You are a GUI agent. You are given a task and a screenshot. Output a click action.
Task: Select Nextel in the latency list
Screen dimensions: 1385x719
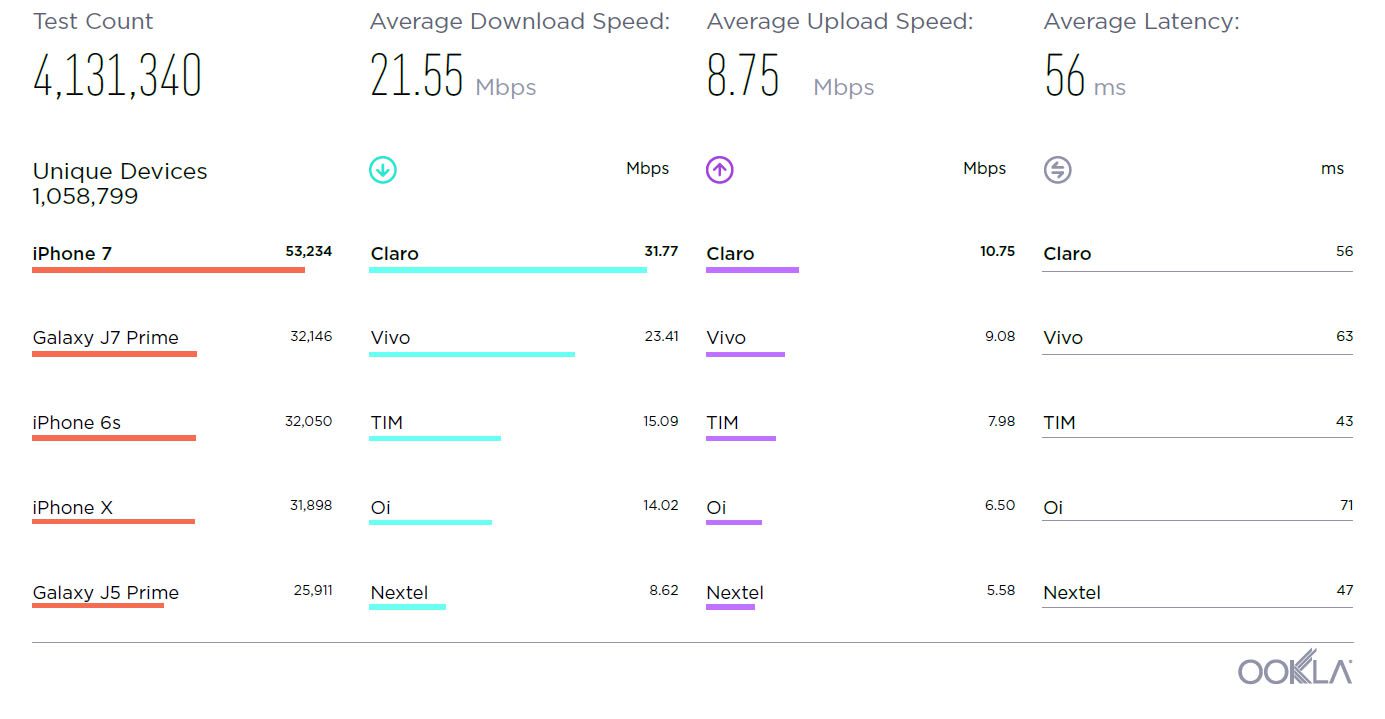pos(1072,593)
